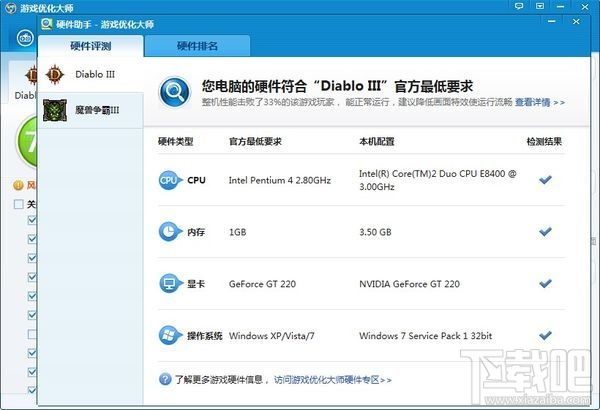The height and width of the screenshot is (410, 600).
Task: Click the 显卡 graphics card icon
Action: coord(169,284)
